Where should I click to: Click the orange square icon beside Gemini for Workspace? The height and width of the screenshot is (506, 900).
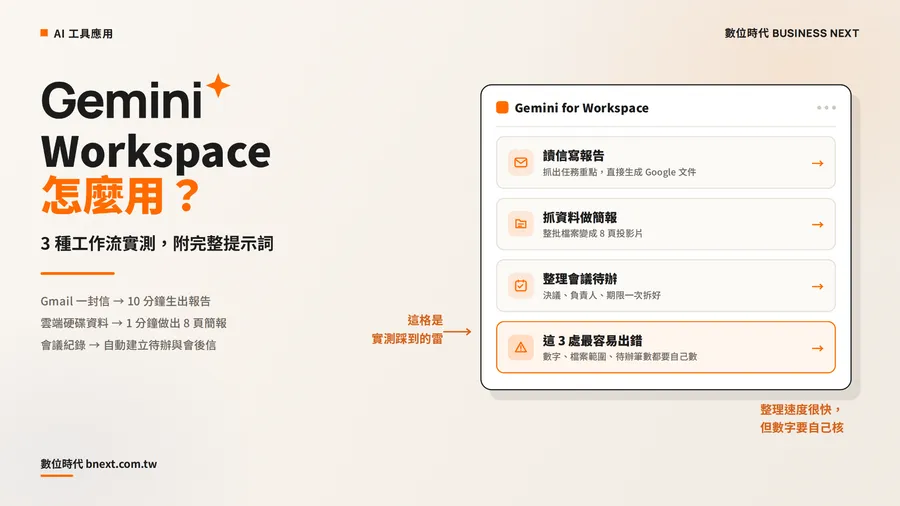click(x=502, y=107)
